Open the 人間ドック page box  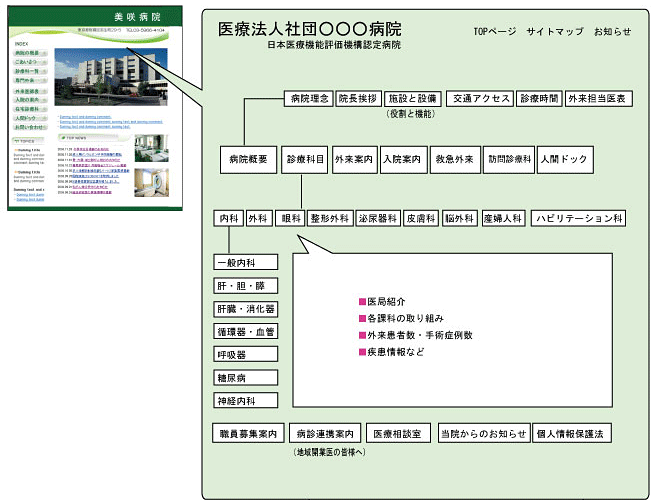point(562,159)
